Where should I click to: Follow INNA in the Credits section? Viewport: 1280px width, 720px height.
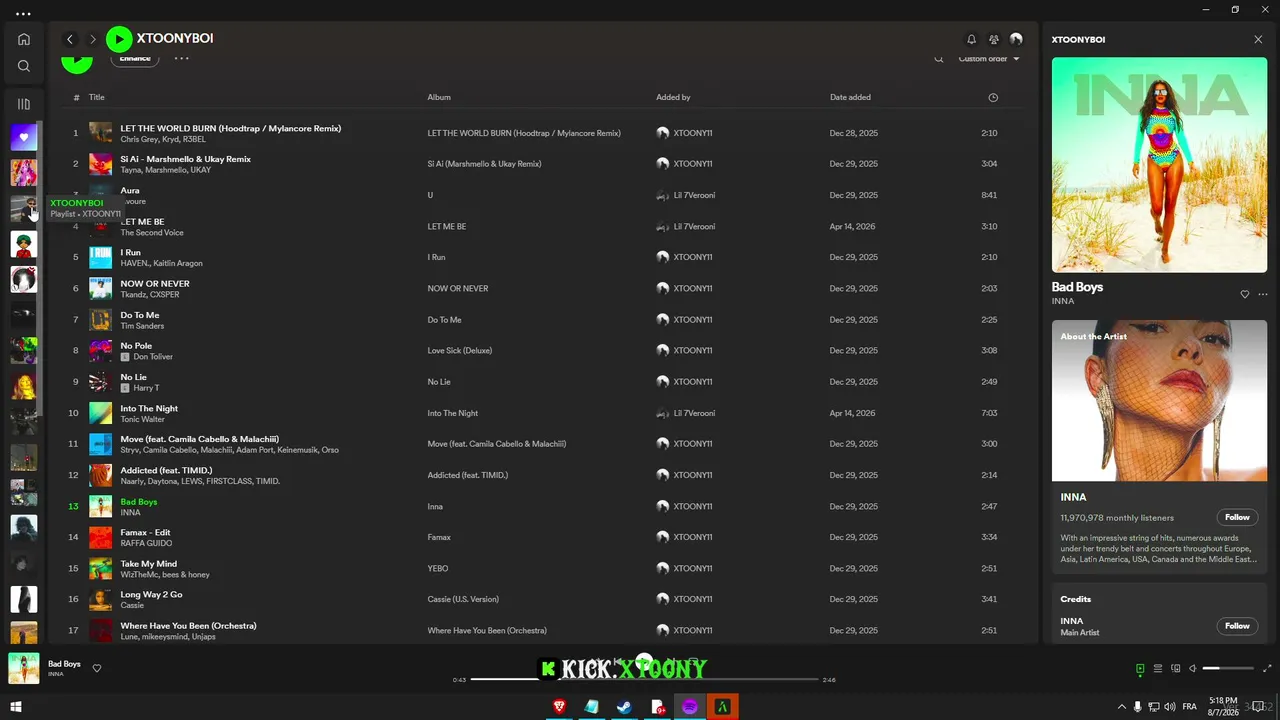coord(1237,626)
